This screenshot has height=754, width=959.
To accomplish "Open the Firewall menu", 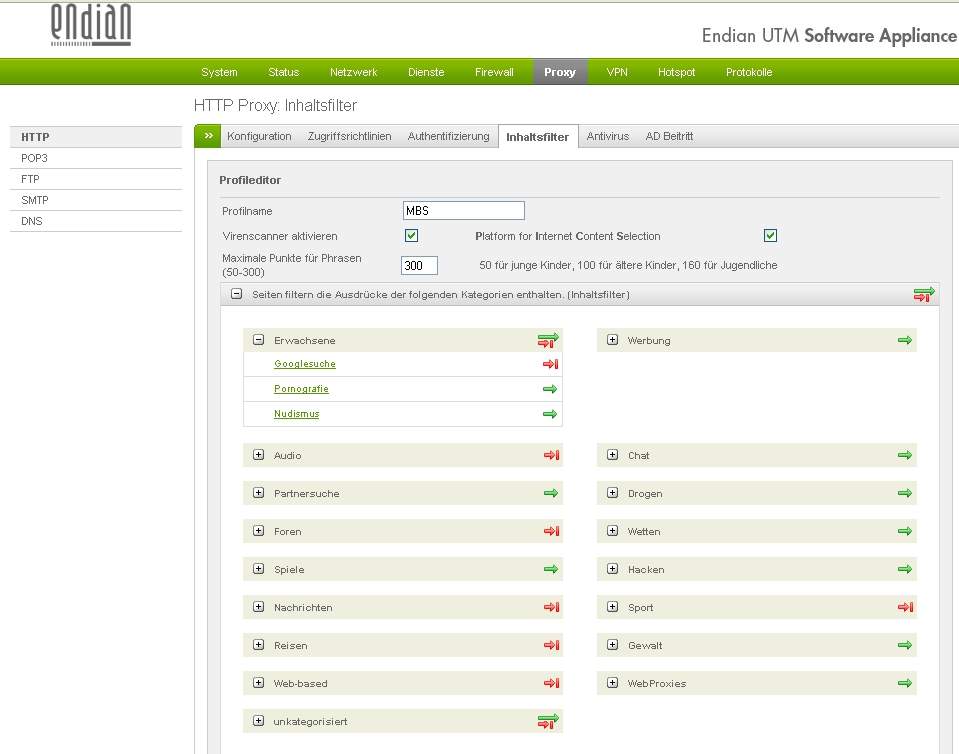I will [x=494, y=72].
